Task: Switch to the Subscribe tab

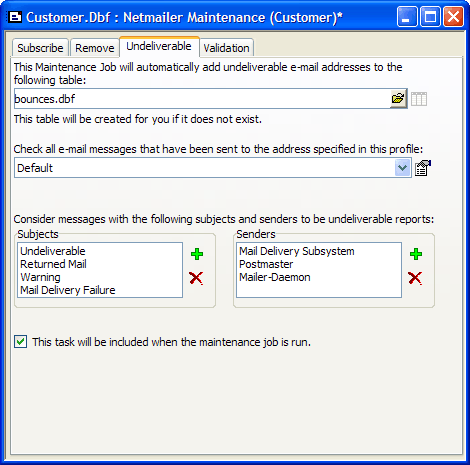Action: (40, 48)
